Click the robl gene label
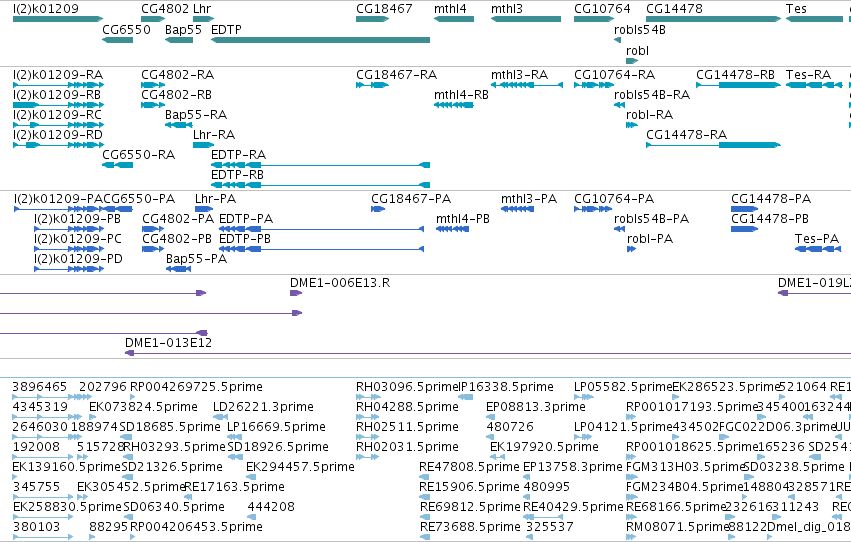This screenshot has height=542, width=851. (x=637, y=50)
